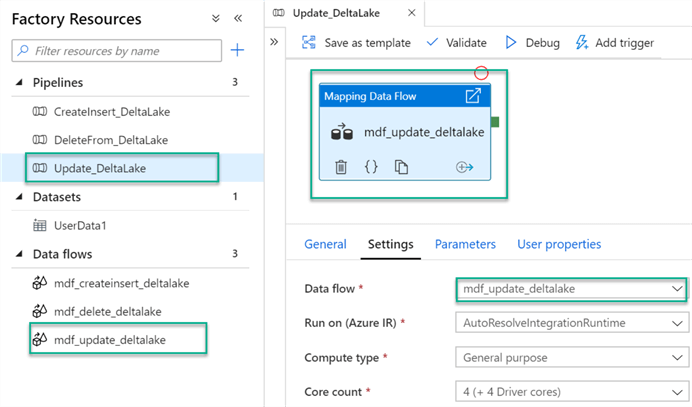The width and height of the screenshot is (692, 407).
Task: Click the plus icon to add resource
Action: 237,50
